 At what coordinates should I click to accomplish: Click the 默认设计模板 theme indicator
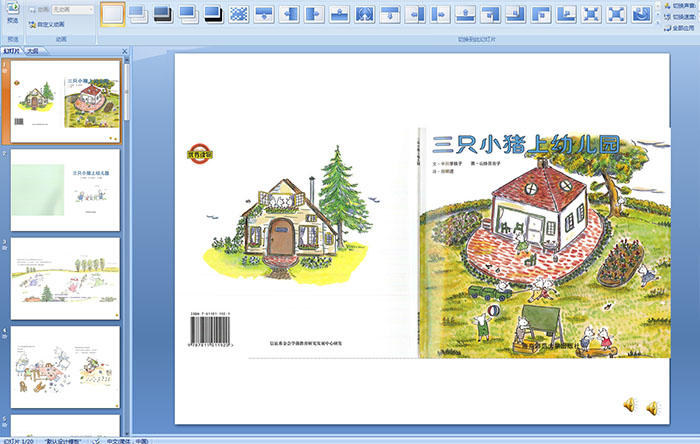tap(63, 441)
